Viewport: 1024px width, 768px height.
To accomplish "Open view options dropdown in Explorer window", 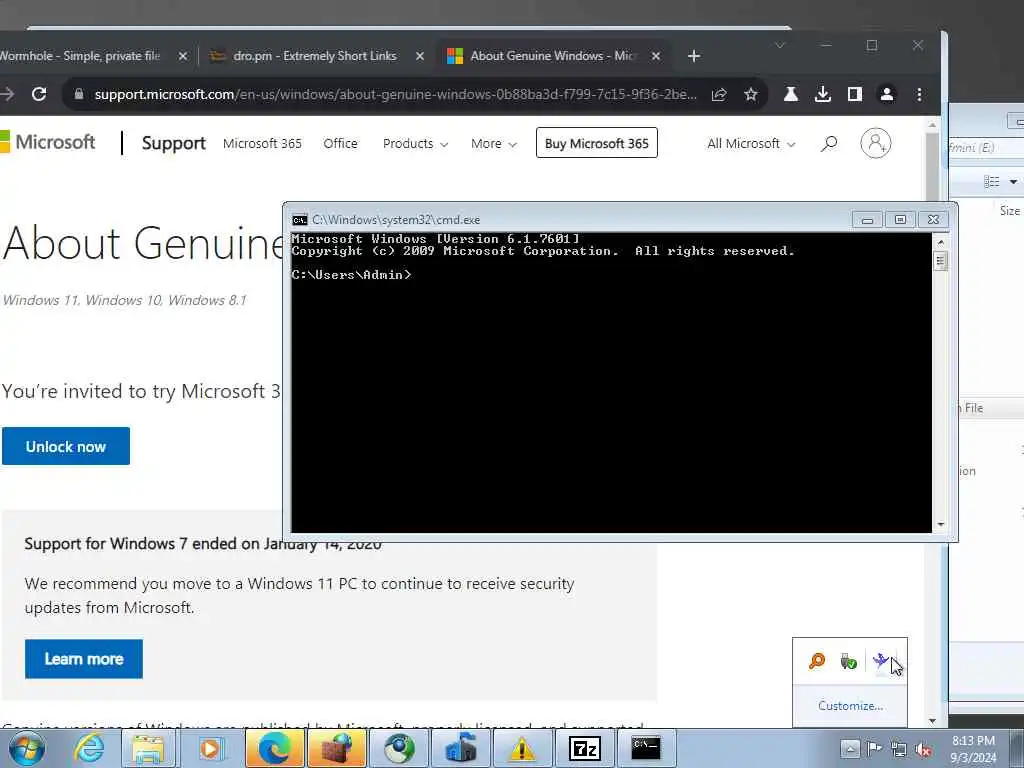I will coord(1014,182).
